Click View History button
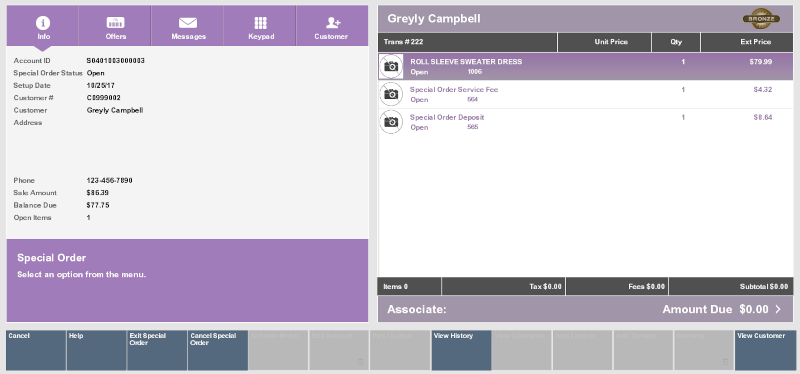 click(x=461, y=350)
